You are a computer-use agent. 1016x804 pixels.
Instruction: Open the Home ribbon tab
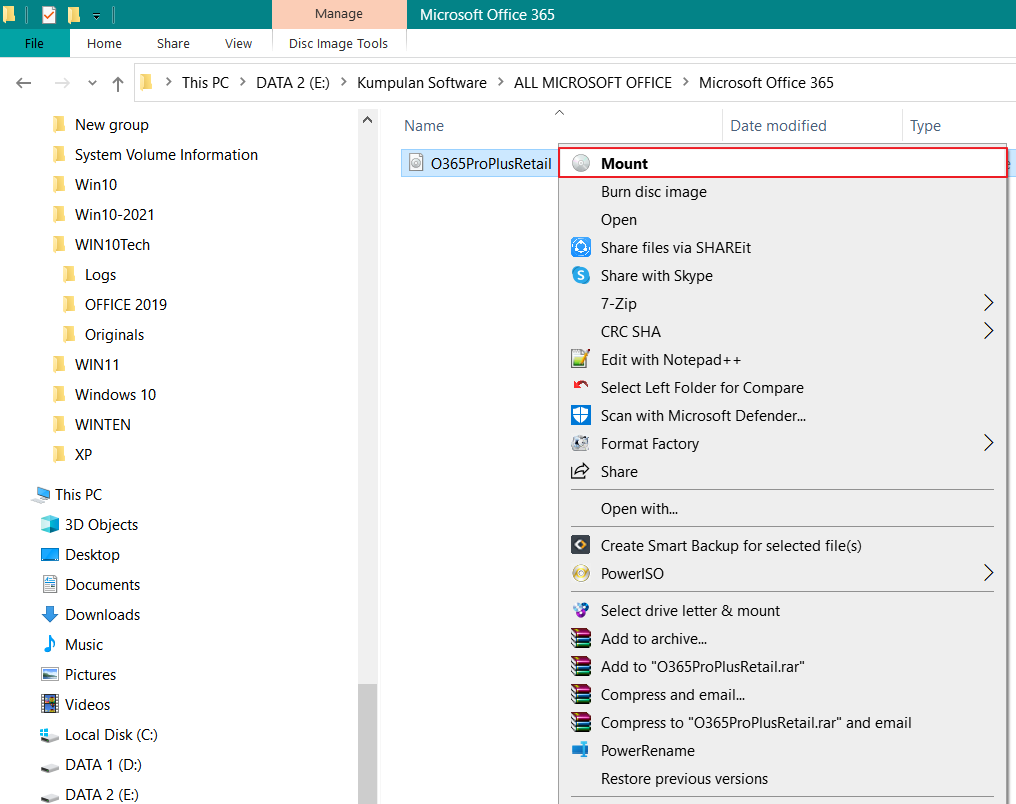coord(104,43)
